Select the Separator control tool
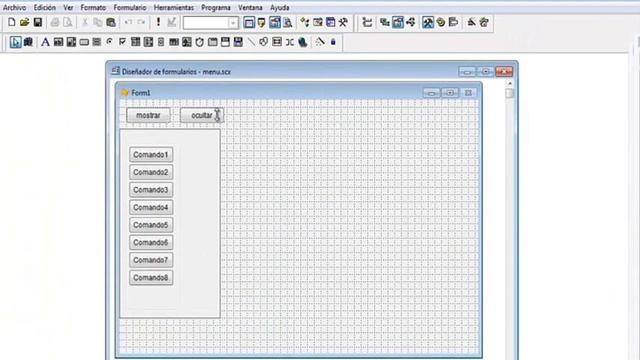This screenshot has width=640, height=360. coord(290,42)
